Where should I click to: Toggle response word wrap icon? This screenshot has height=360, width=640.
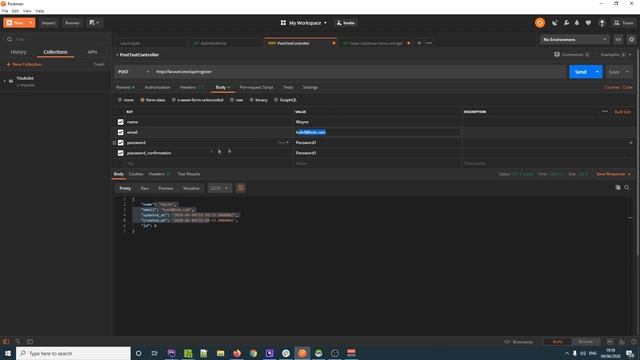240,188
